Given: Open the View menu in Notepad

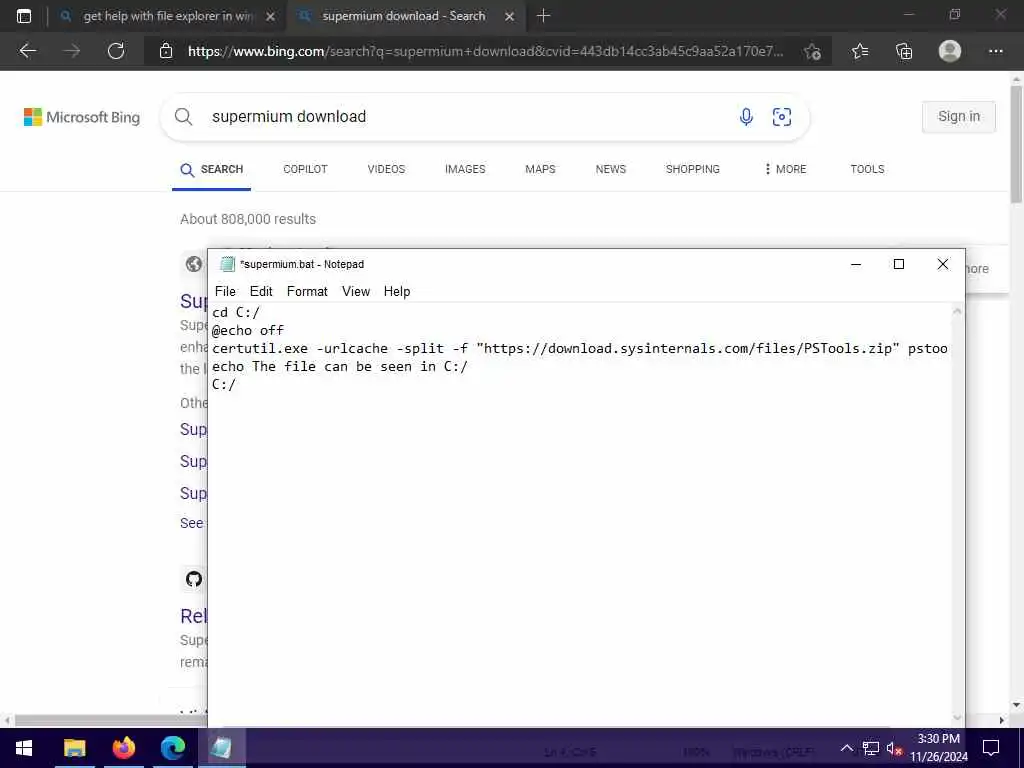Looking at the screenshot, I should coord(356,291).
